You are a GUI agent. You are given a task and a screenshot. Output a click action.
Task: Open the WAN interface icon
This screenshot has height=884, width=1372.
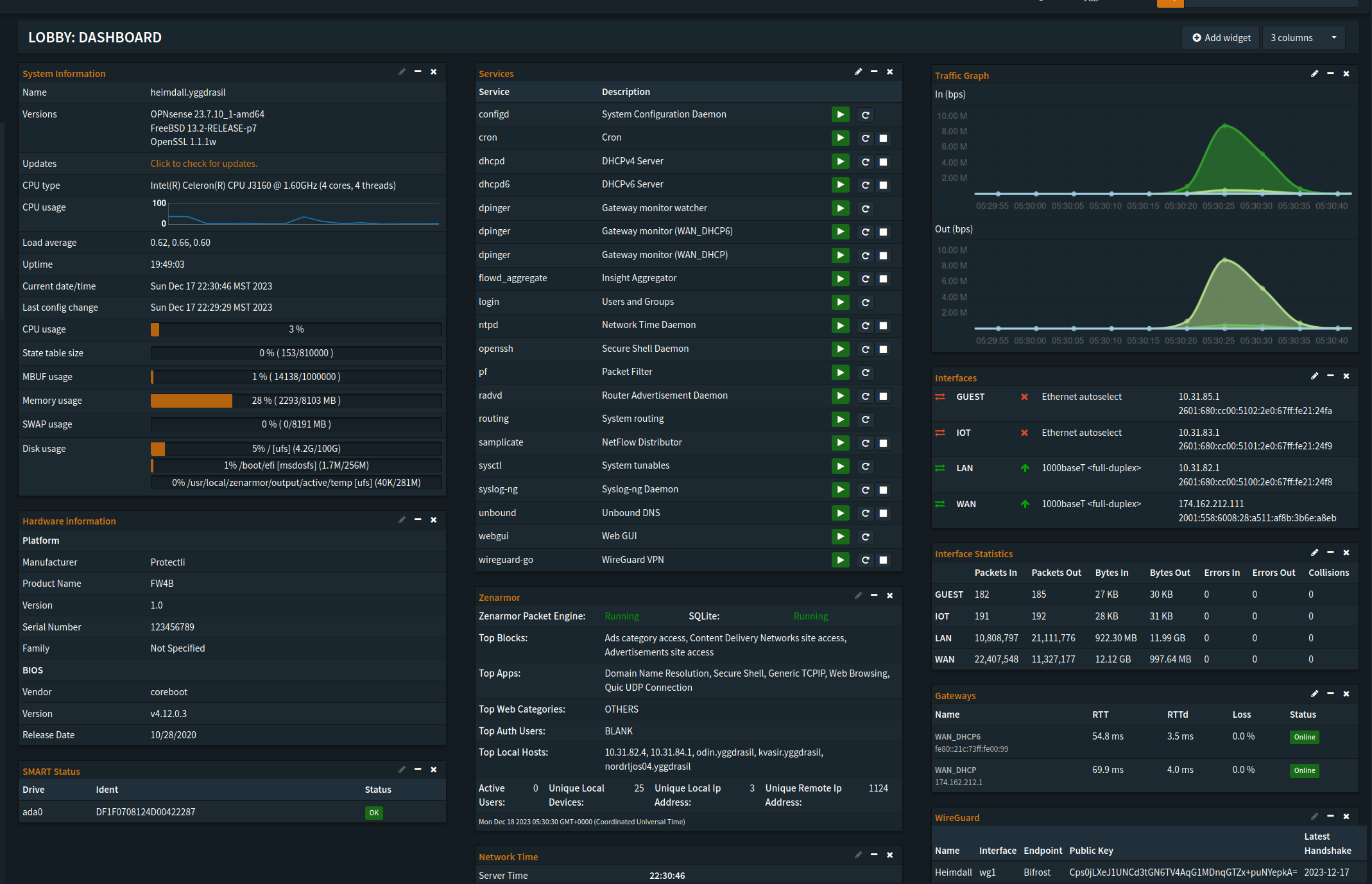point(940,504)
